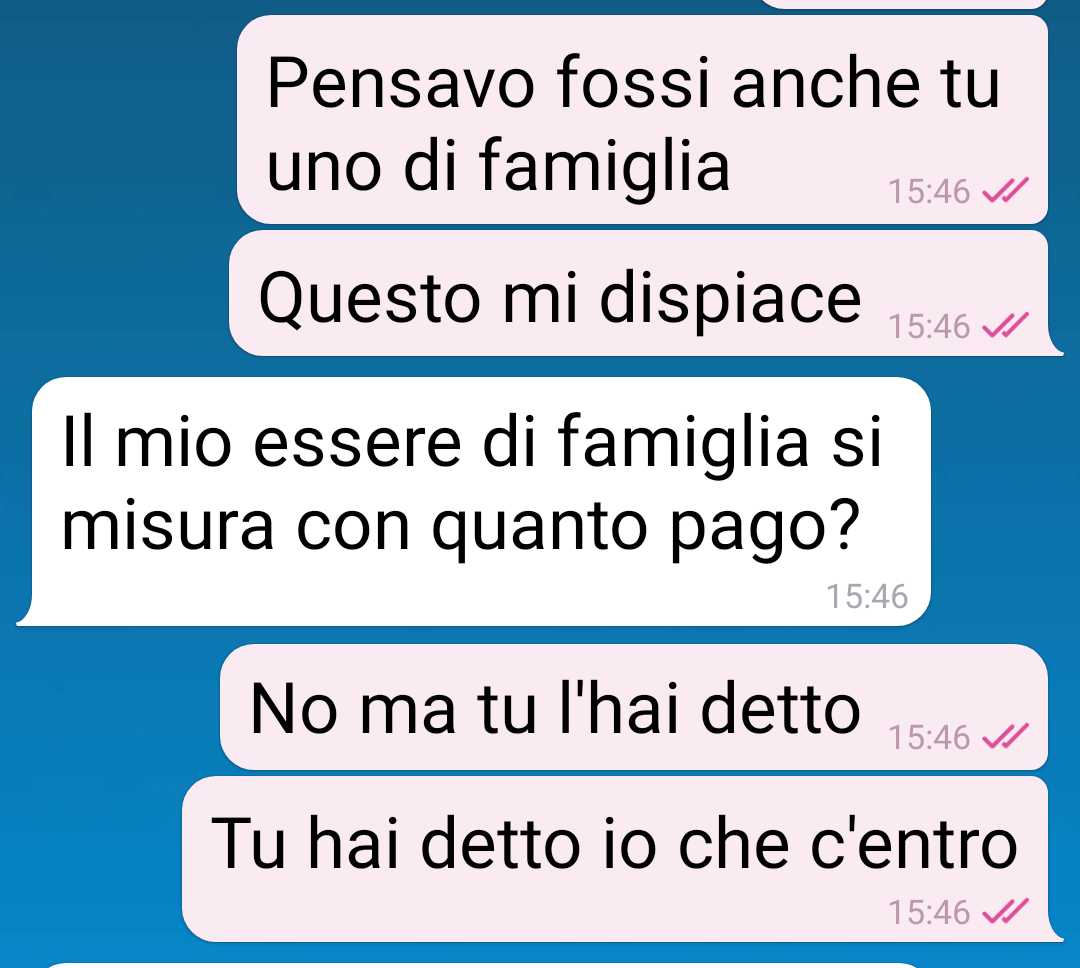Tap the read checkmarks on 'Pensavo fossi anche tu' message
This screenshot has width=1080, height=968.
tap(1005, 191)
